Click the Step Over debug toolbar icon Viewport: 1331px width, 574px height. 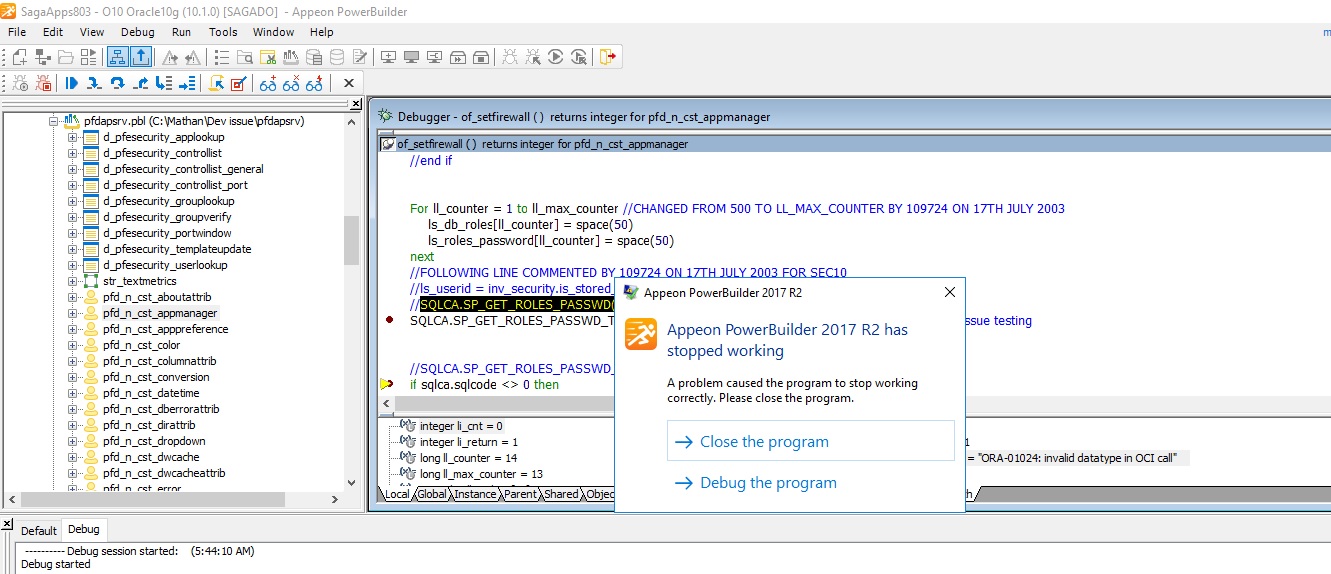(117, 84)
